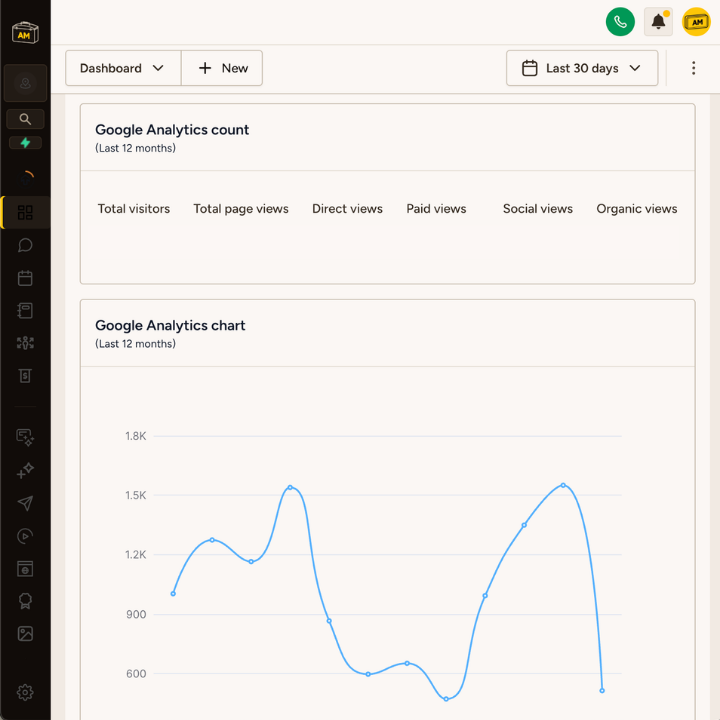
Task: Open the Last 30 days date range
Action: pyautogui.click(x=582, y=68)
